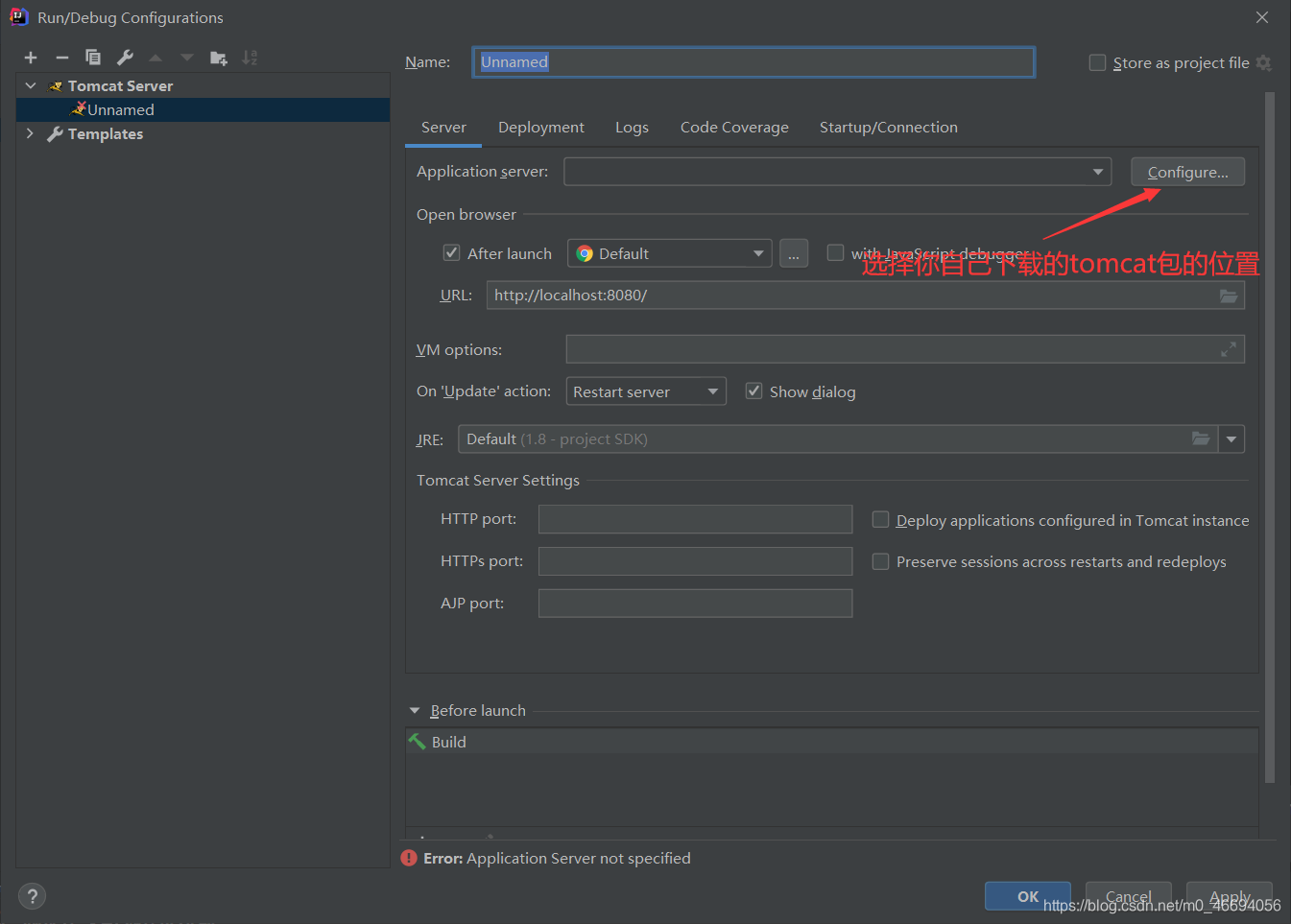The width and height of the screenshot is (1291, 924).
Task: Click the IntelliJ logo in title bar
Action: pyautogui.click(x=18, y=16)
